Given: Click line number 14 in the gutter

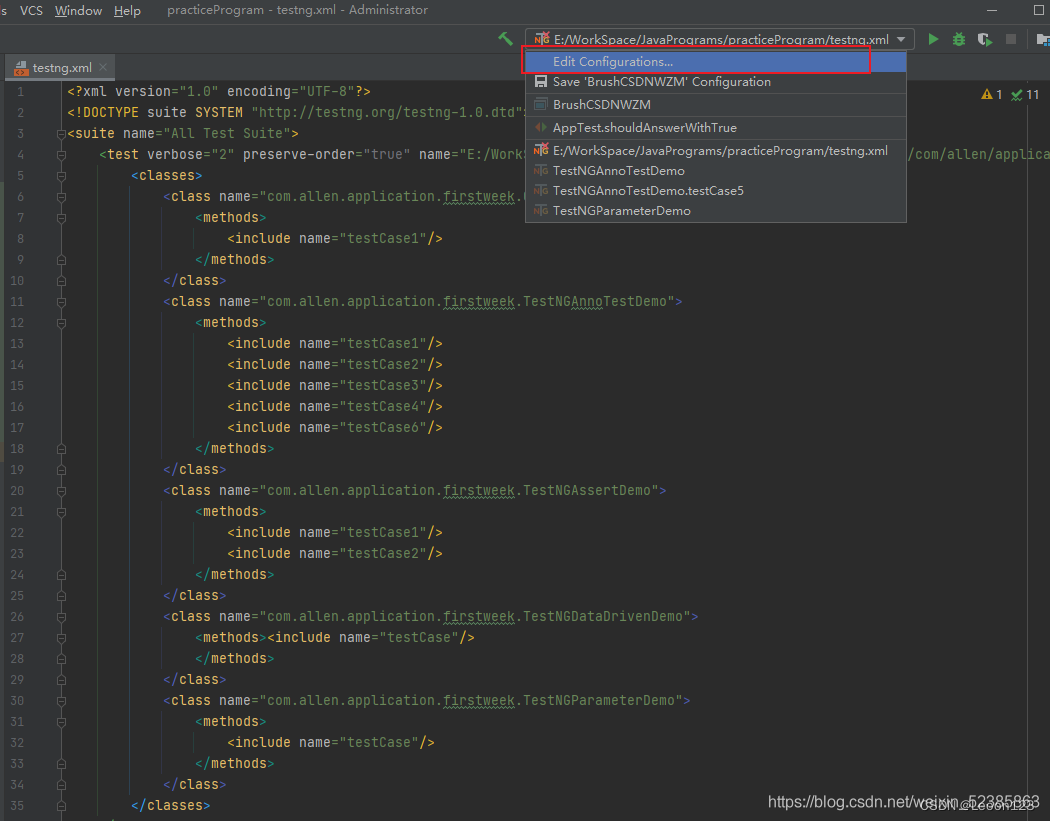Looking at the screenshot, I should pos(17,364).
